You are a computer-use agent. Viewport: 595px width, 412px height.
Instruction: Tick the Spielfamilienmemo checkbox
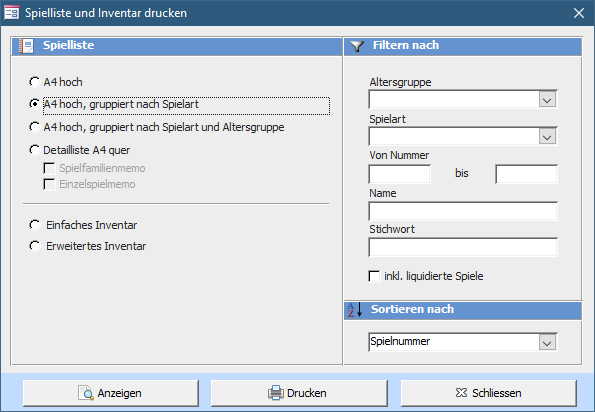pos(49,168)
